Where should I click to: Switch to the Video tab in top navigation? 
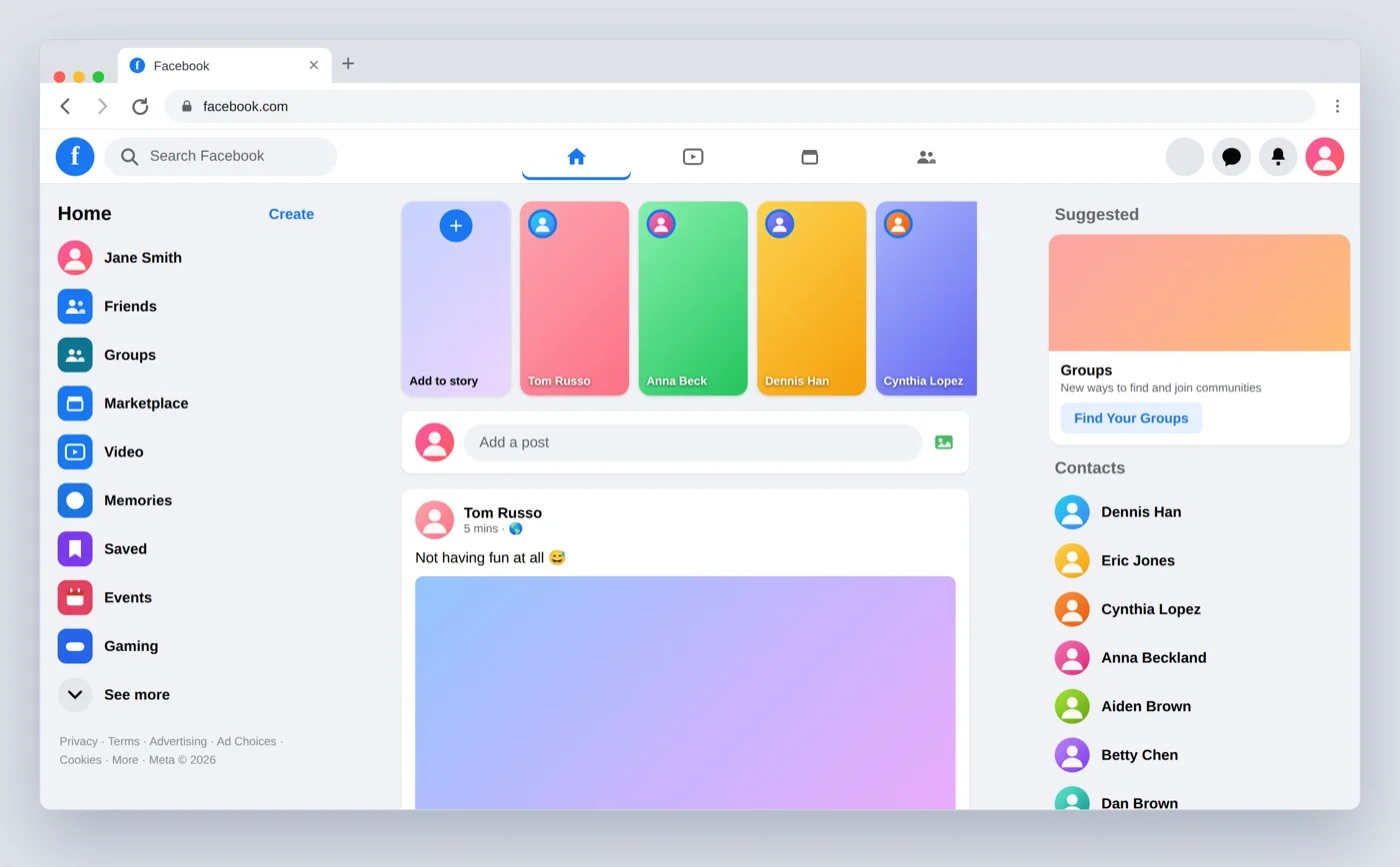pos(693,157)
